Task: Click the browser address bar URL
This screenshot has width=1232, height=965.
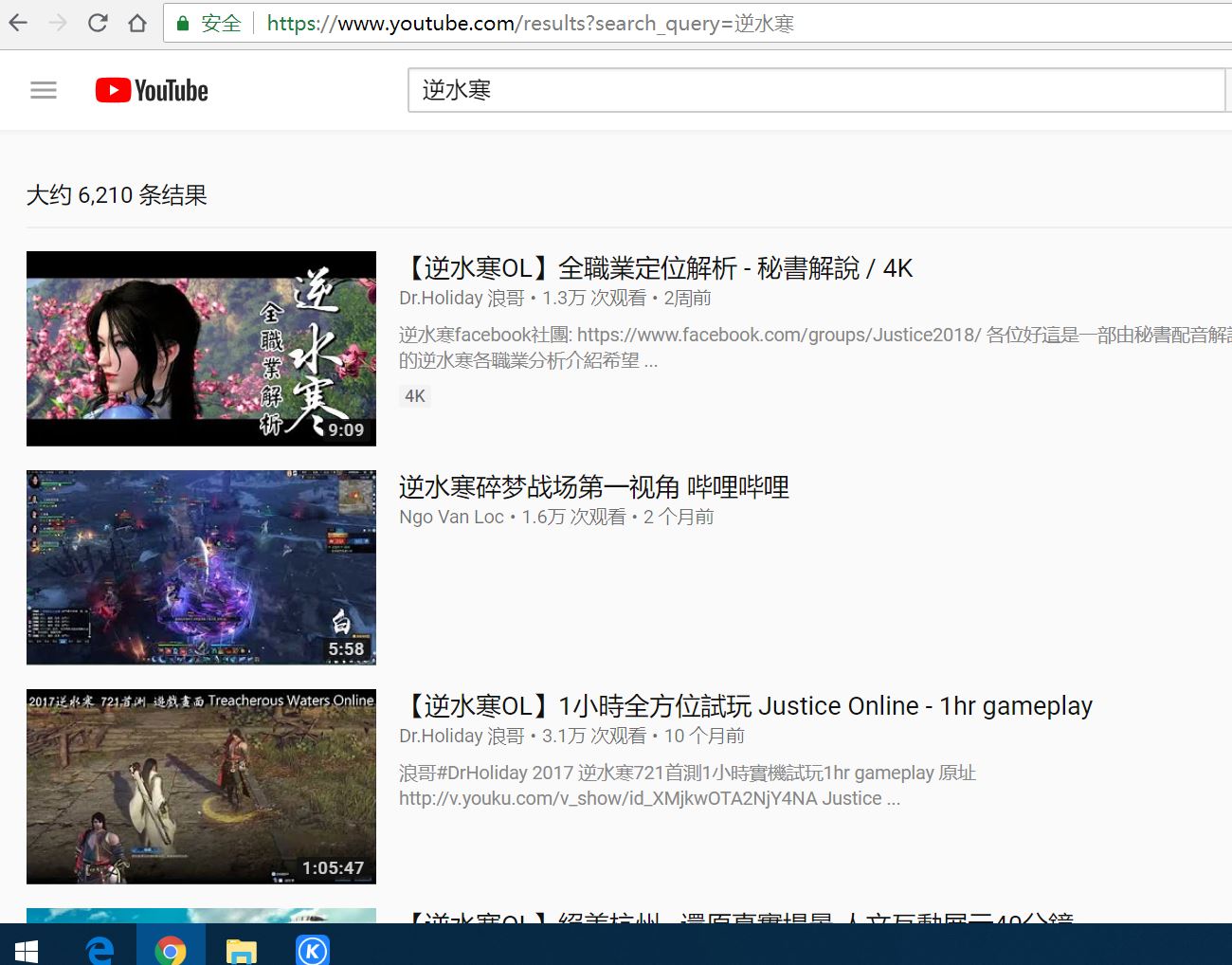Action: coord(531,24)
